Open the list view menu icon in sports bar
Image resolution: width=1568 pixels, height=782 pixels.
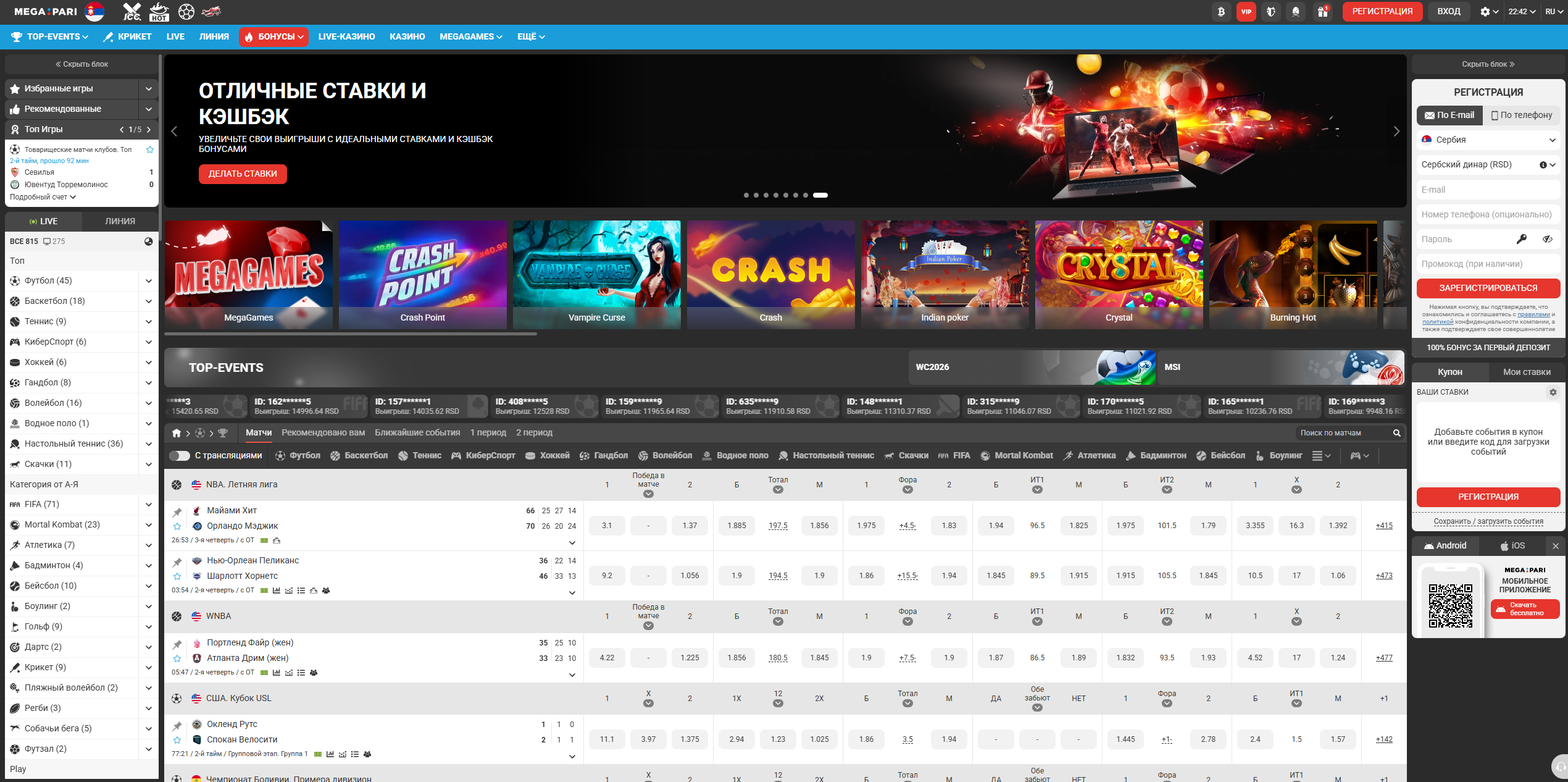click(1321, 456)
